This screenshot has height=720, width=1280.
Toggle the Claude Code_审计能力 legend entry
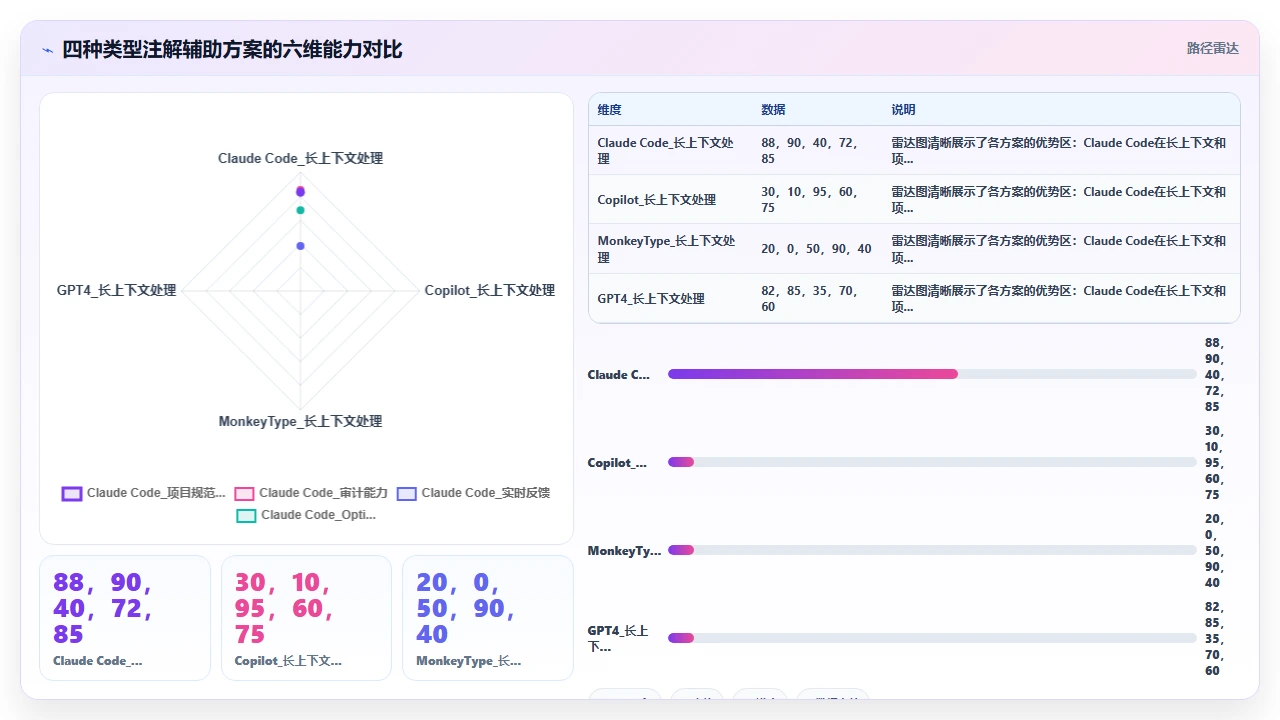[311, 493]
